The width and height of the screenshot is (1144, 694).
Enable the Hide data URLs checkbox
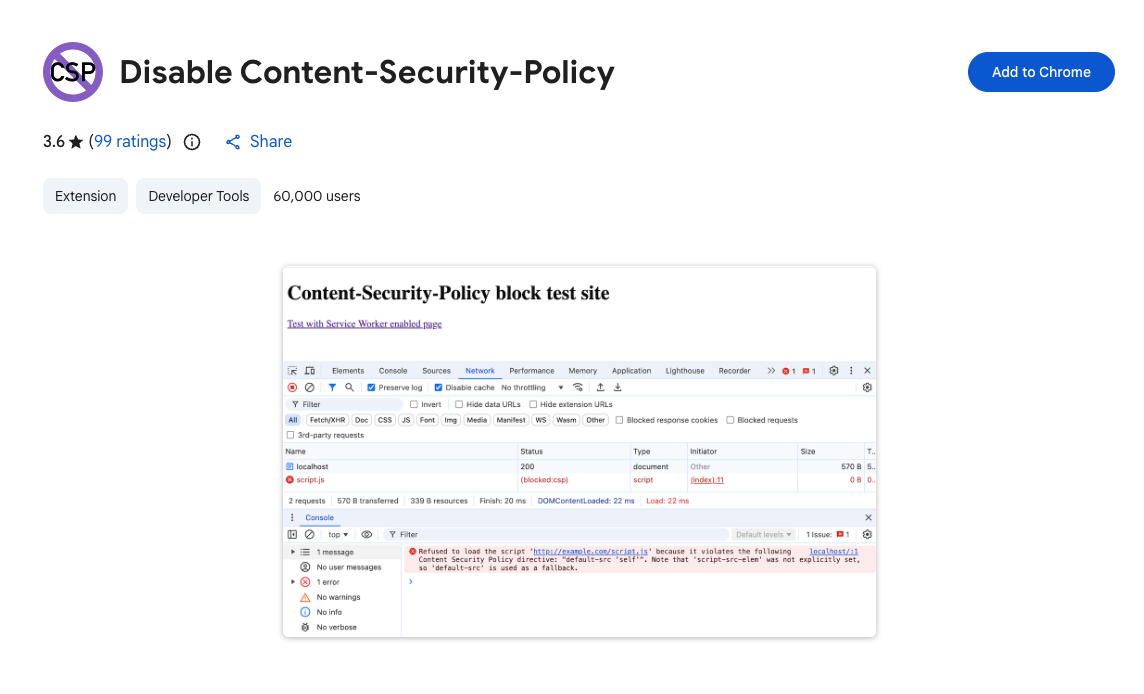click(x=459, y=404)
